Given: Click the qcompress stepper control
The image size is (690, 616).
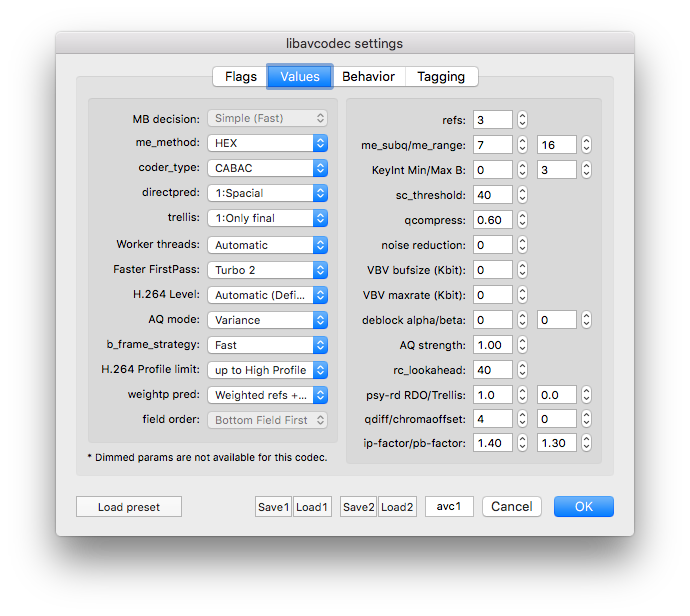Looking at the screenshot, I should click(x=522, y=220).
